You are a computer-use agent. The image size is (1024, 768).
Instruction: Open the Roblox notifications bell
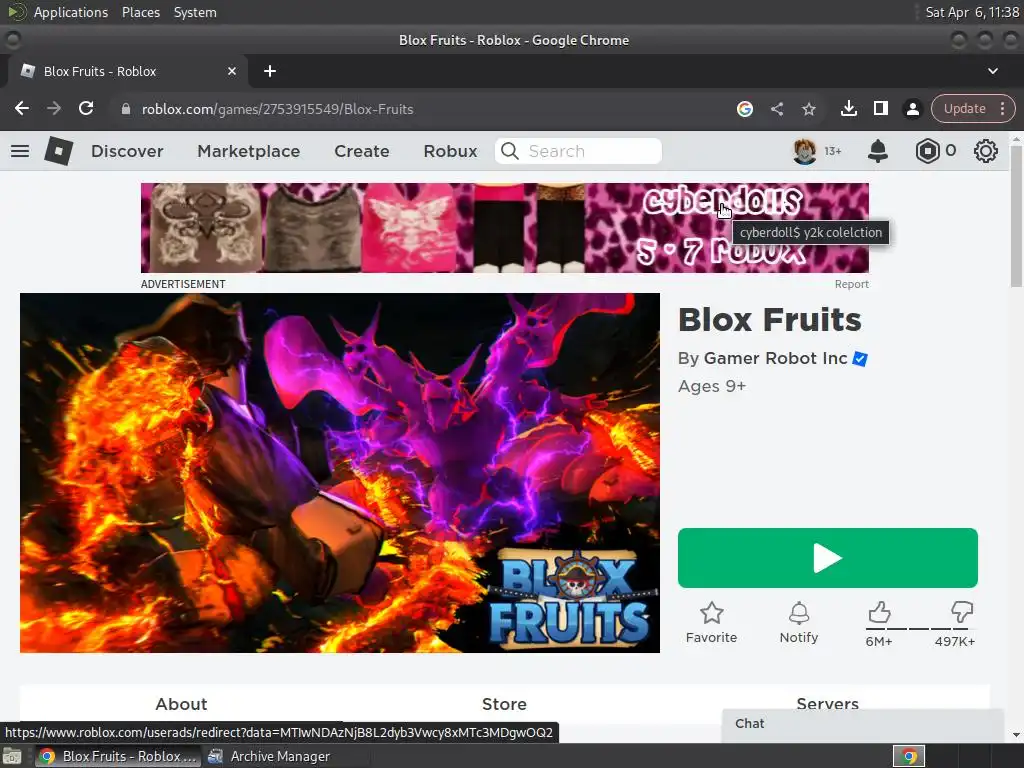(x=878, y=151)
